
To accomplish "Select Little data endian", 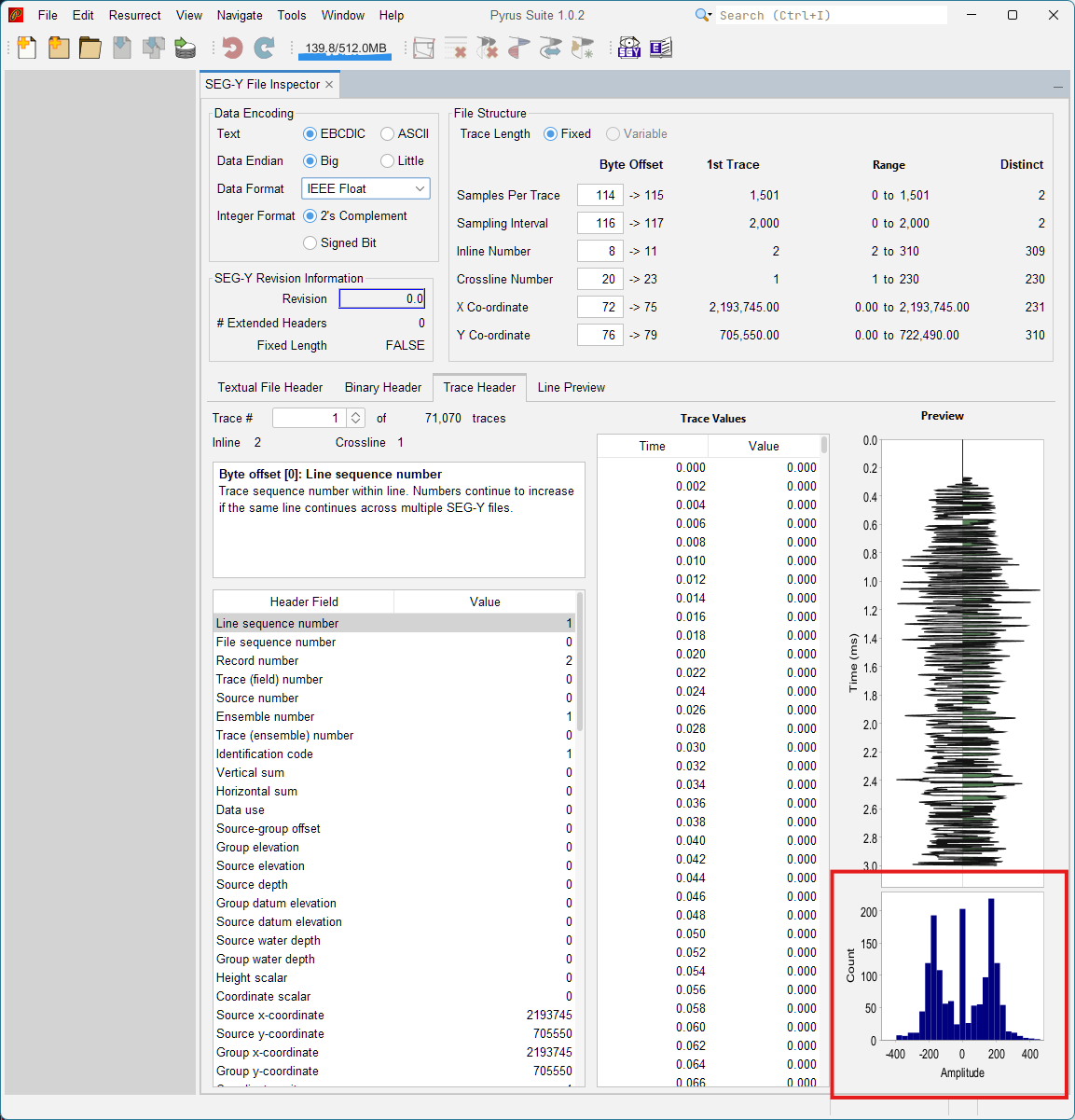I will click(403, 160).
